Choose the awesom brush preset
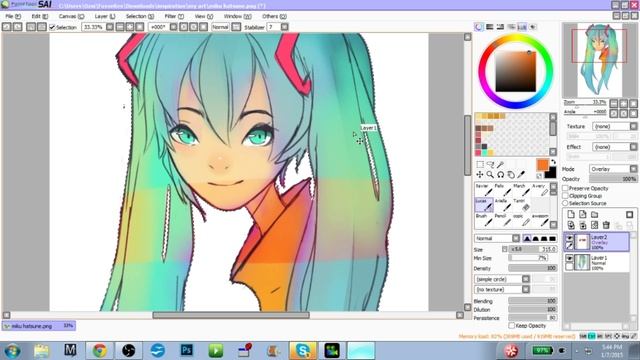This screenshot has width=640, height=360. tap(540, 220)
